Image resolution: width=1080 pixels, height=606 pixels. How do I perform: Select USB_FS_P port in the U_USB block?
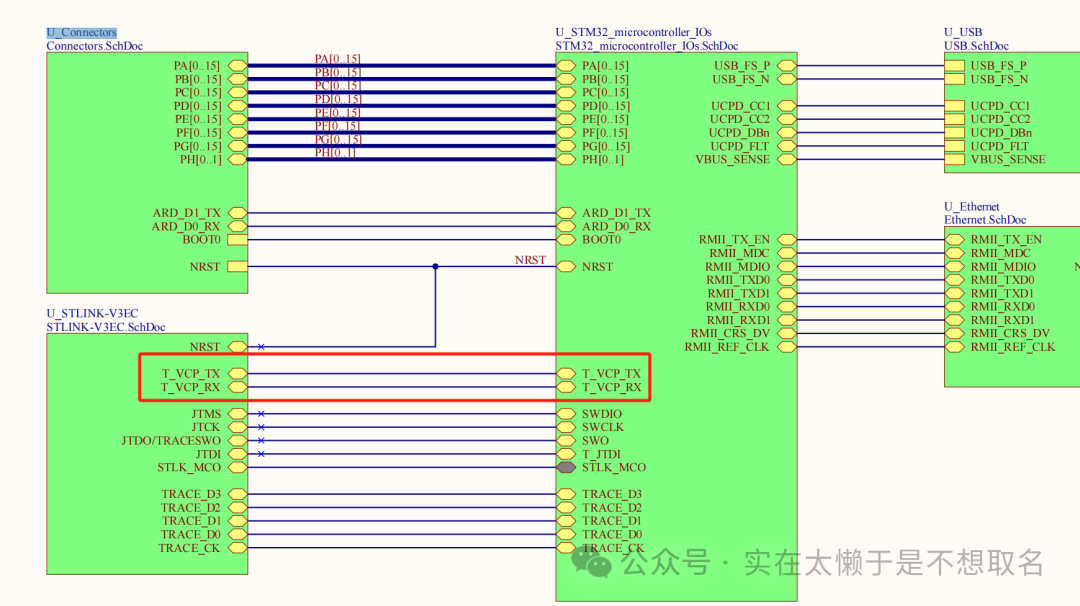coord(958,66)
